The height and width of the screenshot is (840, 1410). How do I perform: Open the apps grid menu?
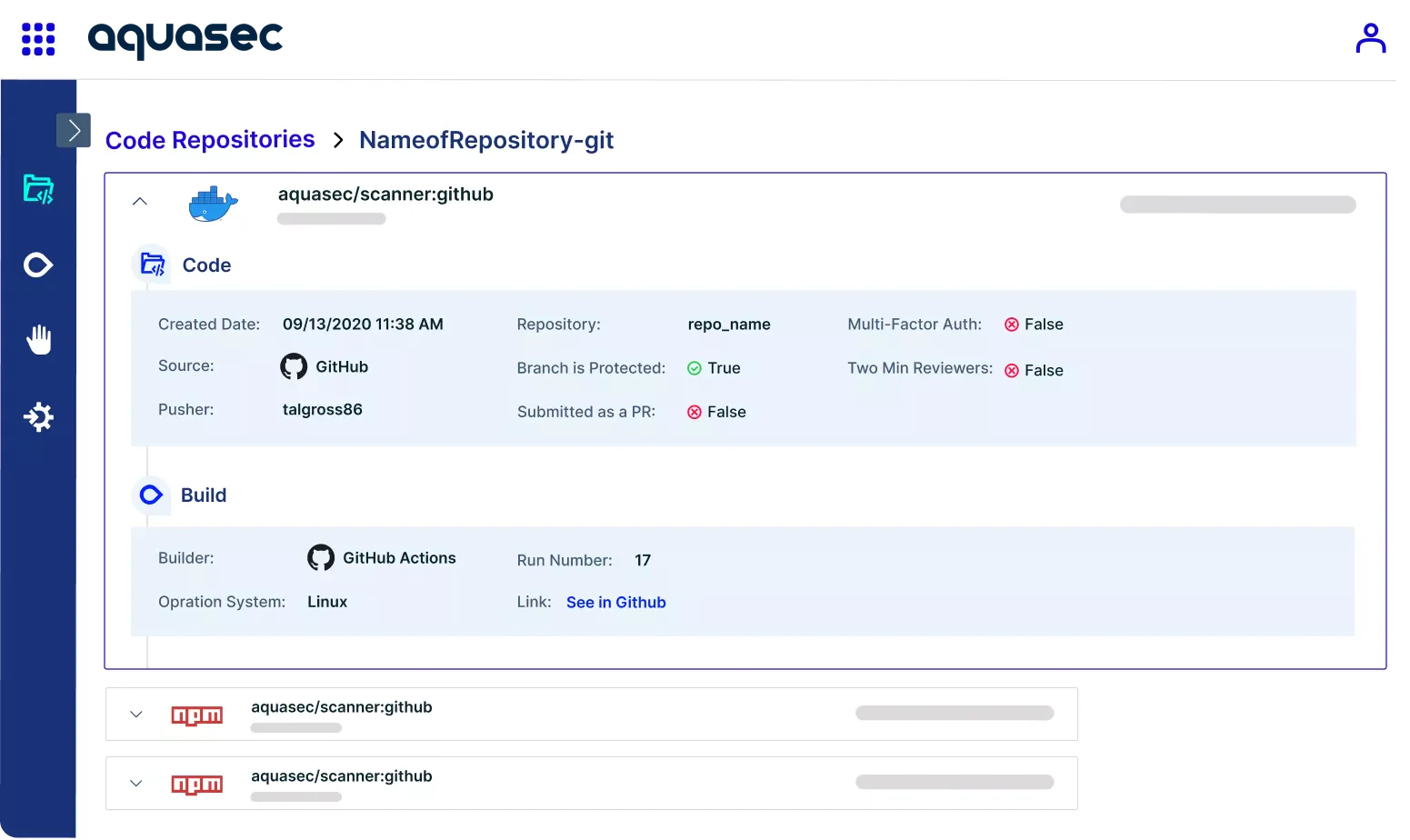click(x=38, y=39)
